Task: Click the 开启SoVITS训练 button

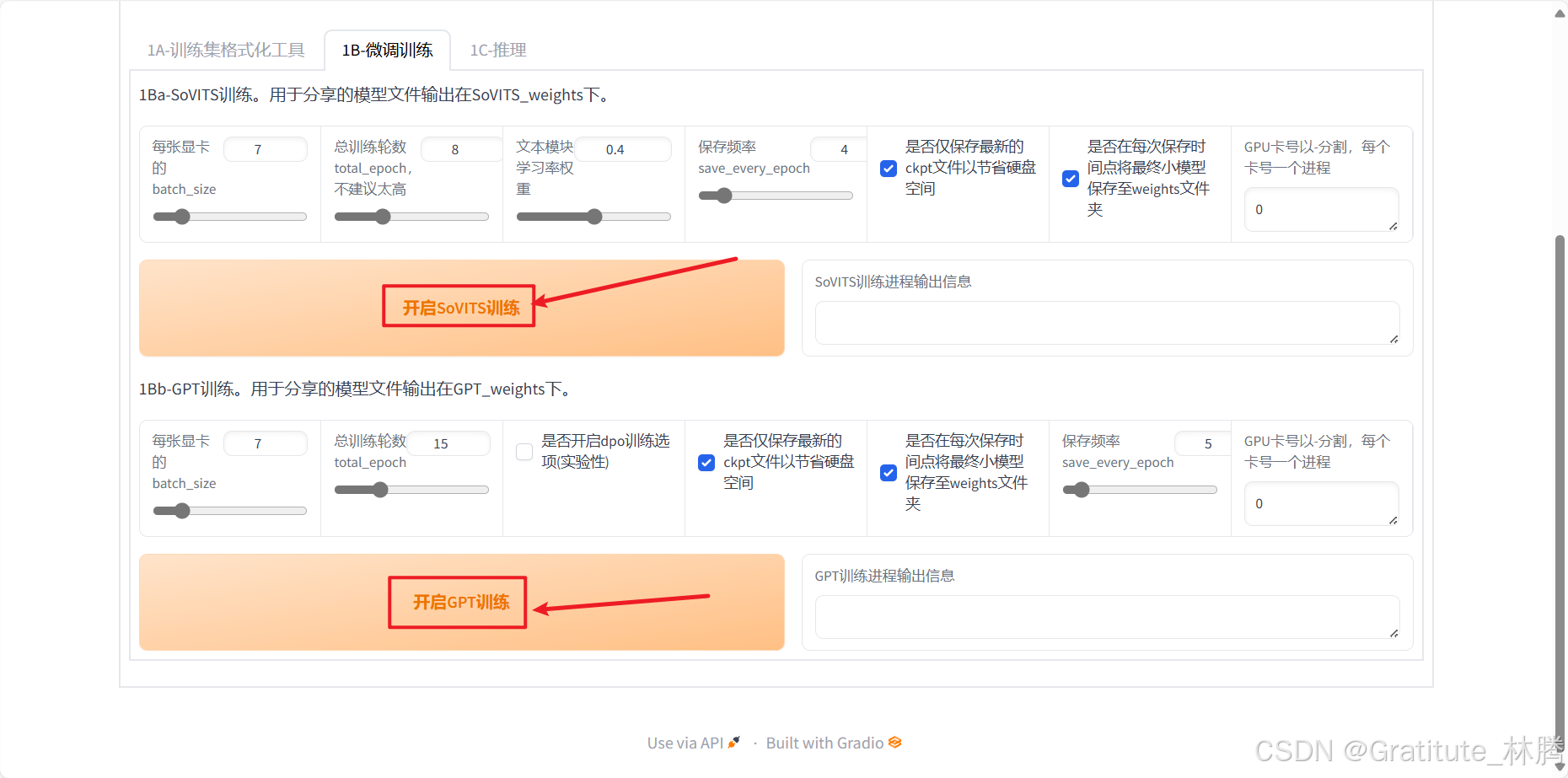Action: 461,308
